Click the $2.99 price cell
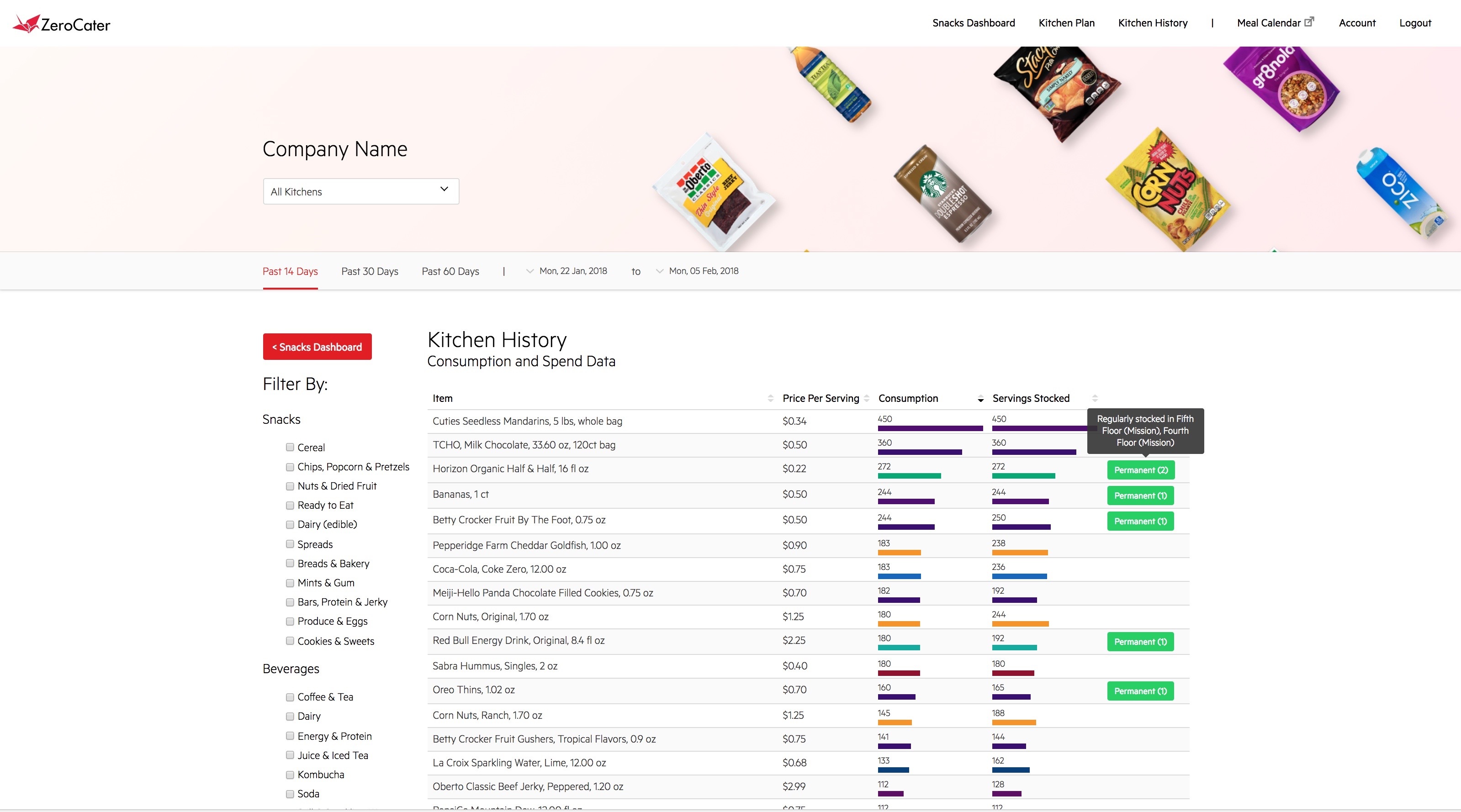 click(x=794, y=786)
